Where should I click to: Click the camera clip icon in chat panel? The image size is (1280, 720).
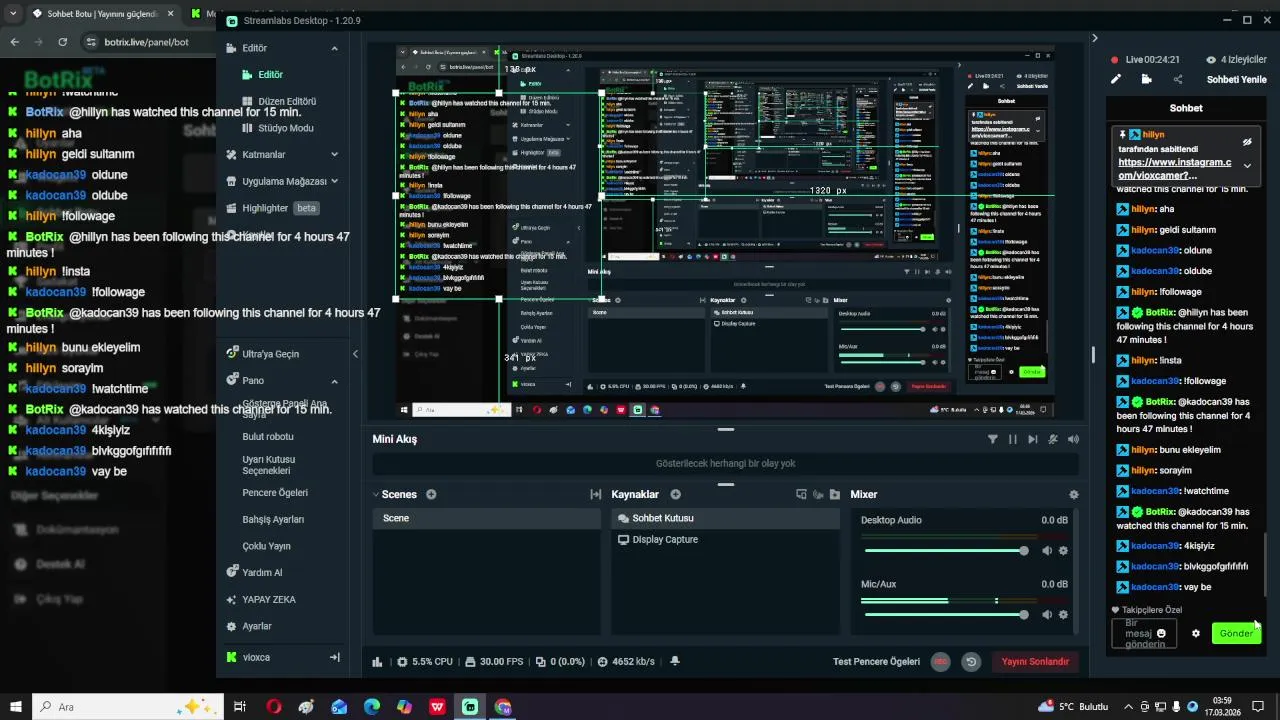point(1146,79)
